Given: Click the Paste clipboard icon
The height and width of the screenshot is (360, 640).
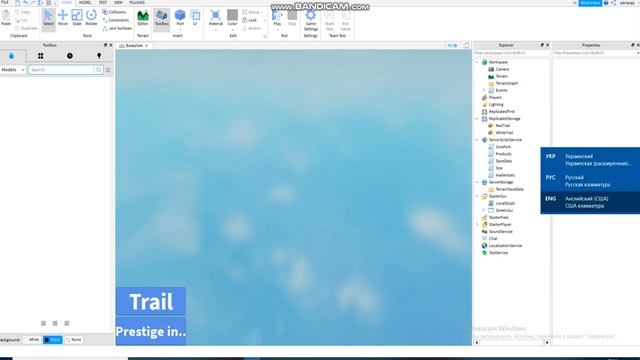Looking at the screenshot, I should pos(6,18).
